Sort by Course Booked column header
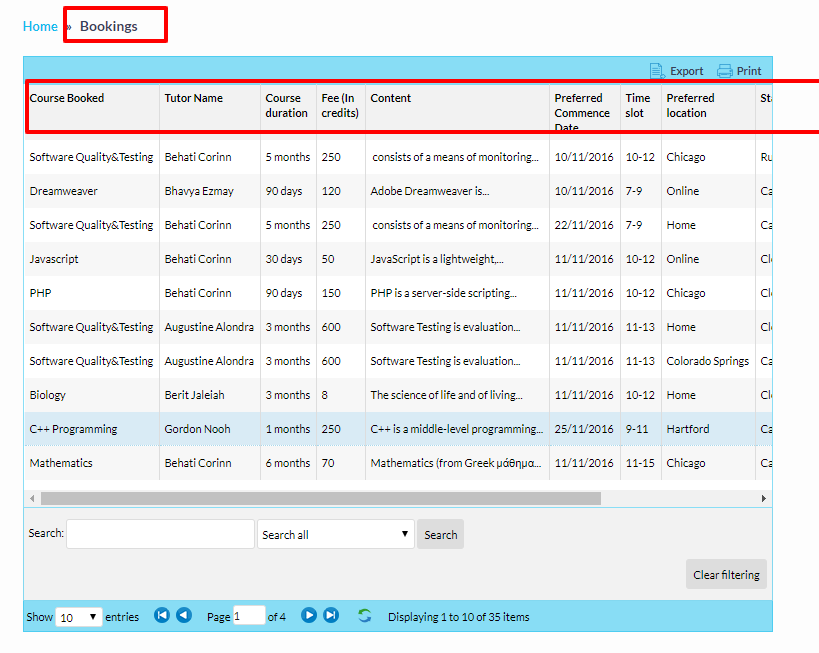The width and height of the screenshot is (819, 653). 67,98
